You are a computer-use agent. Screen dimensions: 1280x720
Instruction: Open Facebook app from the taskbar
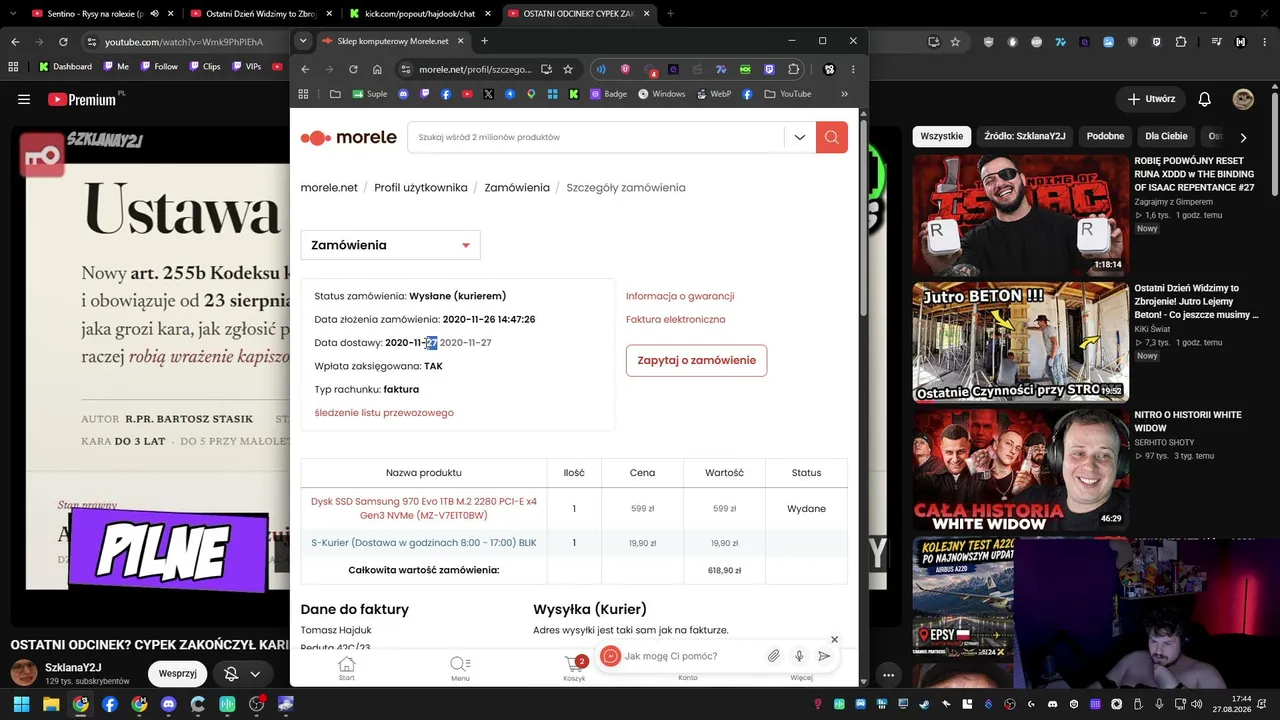click(x=110, y=704)
